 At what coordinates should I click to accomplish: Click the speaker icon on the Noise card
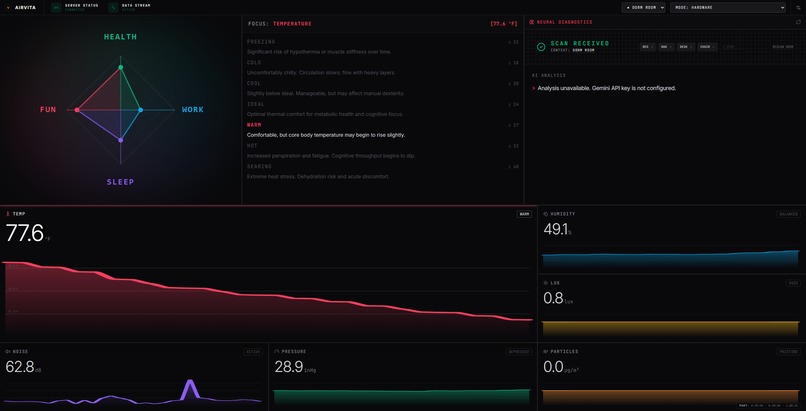pos(8,351)
